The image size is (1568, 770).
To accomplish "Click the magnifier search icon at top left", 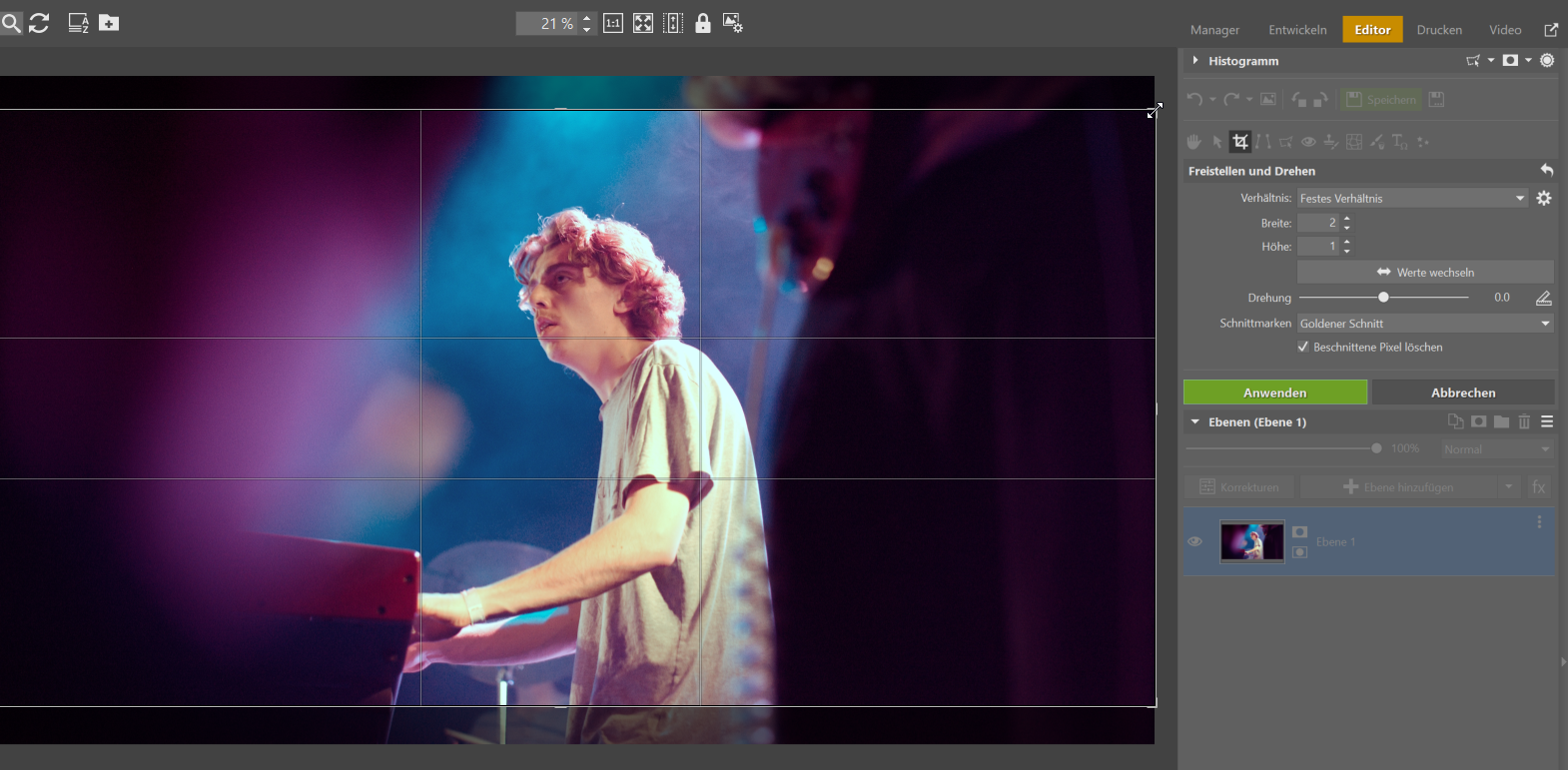I will coord(11,23).
